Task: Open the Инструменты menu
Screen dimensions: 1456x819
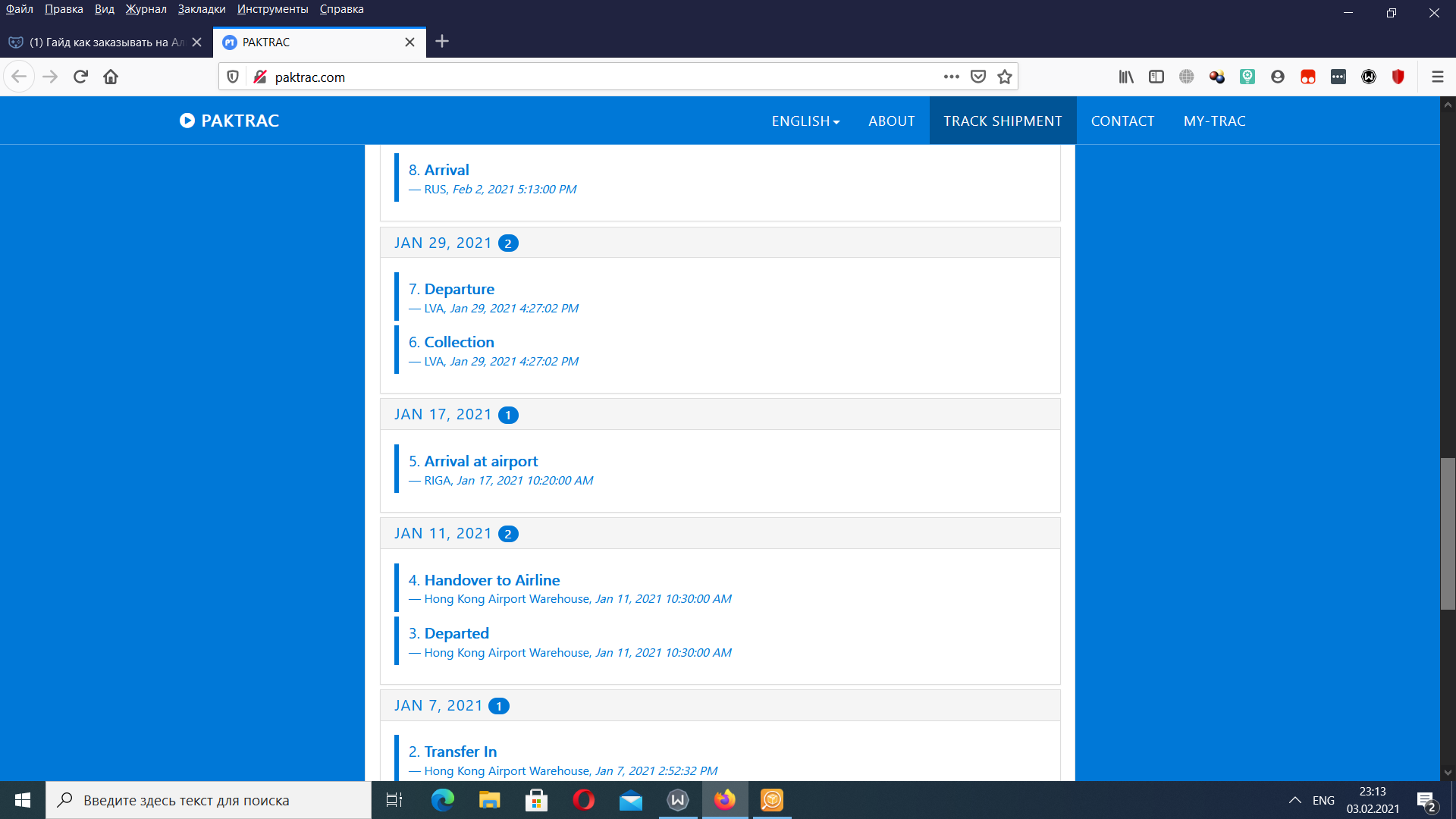Action: 272,9
